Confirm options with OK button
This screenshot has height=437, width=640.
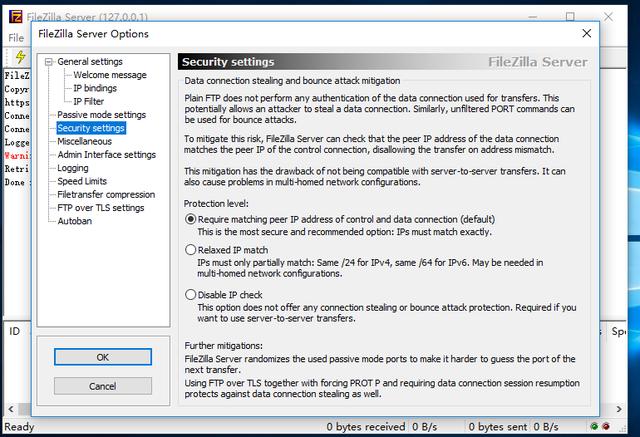tap(103, 357)
